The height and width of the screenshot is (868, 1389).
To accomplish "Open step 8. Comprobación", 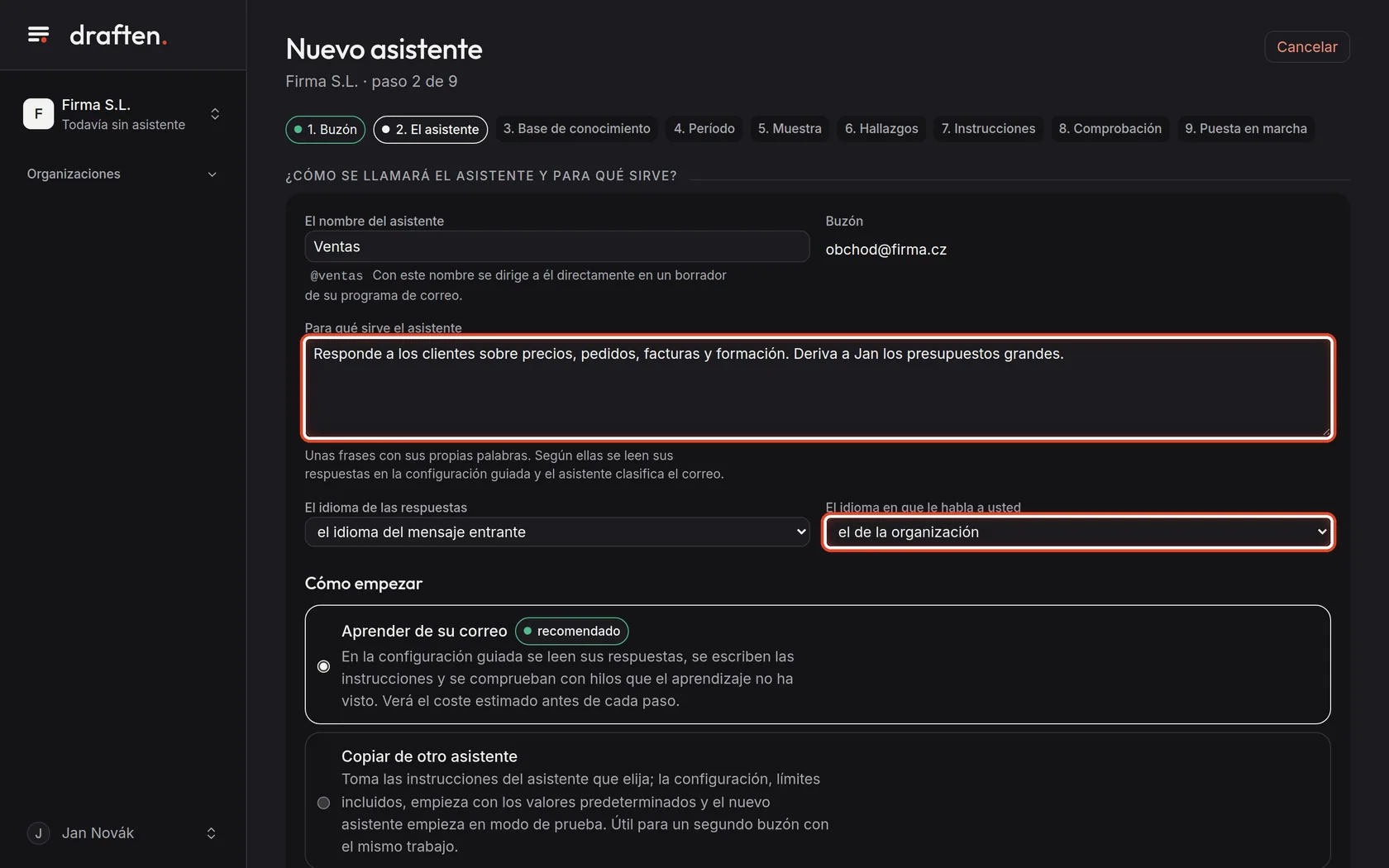I will [x=1110, y=129].
